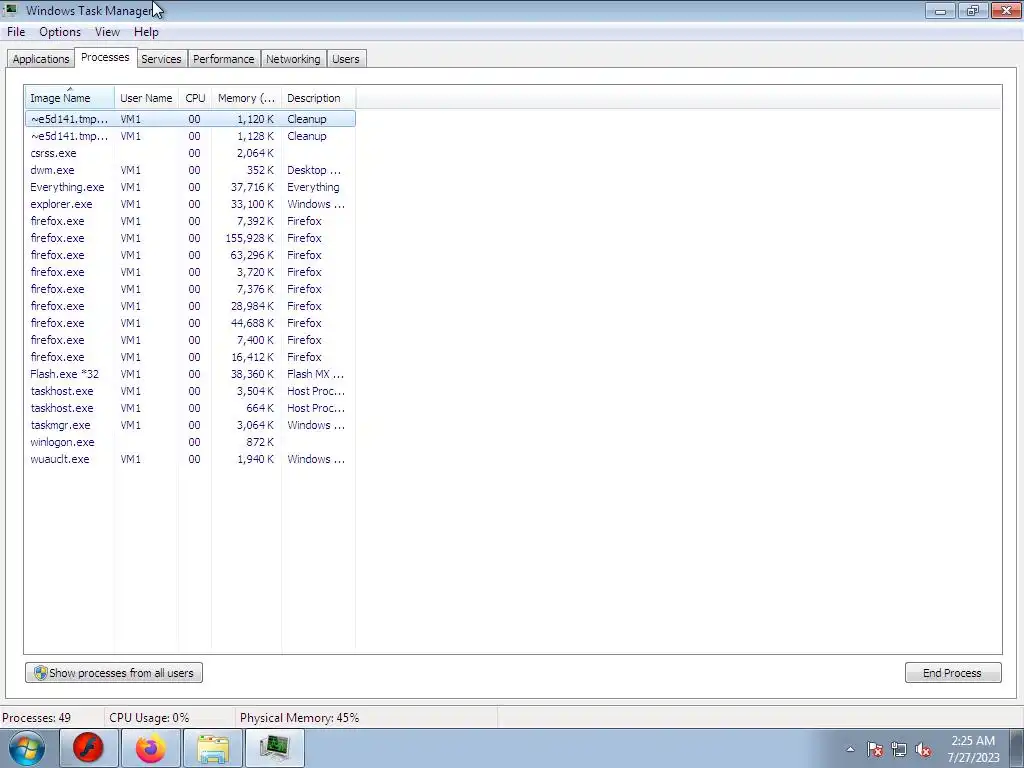Screen dimensions: 1024x768
Task: Click the End Process button
Action: click(x=953, y=673)
